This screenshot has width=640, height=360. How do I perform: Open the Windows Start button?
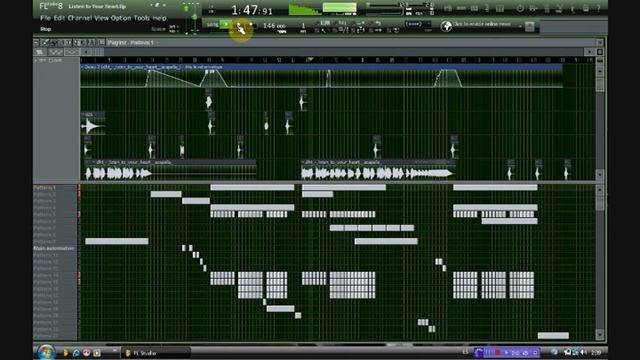pyautogui.click(x=46, y=352)
